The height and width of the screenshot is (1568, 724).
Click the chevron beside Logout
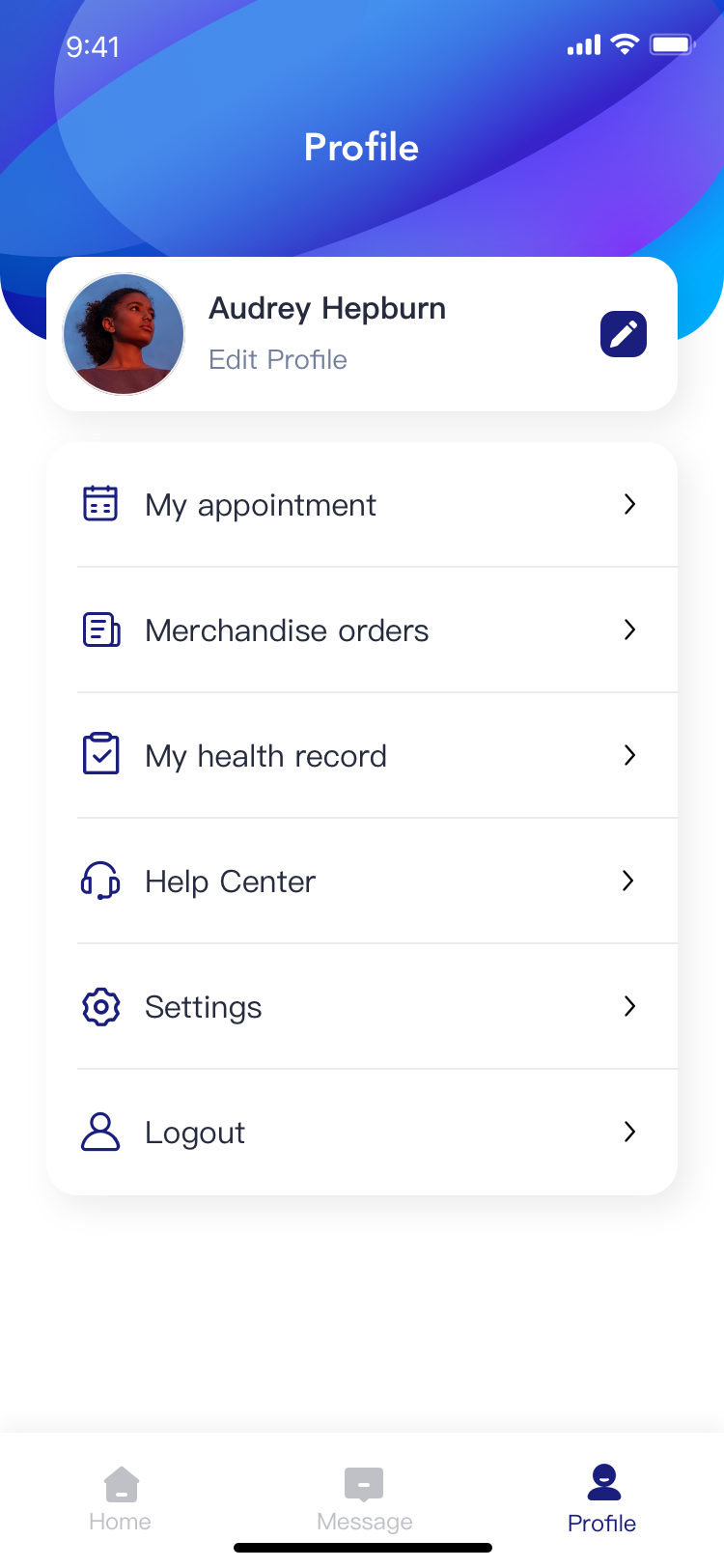(x=629, y=1132)
